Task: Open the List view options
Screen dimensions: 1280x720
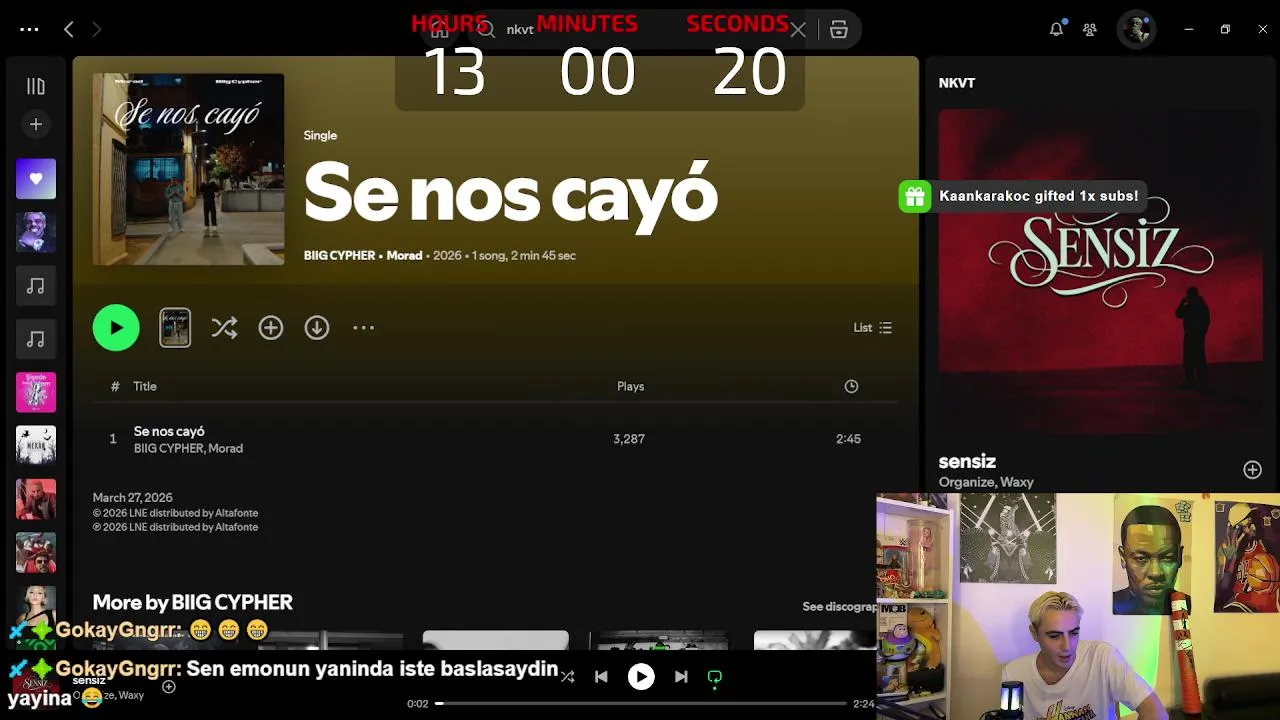Action: [872, 327]
